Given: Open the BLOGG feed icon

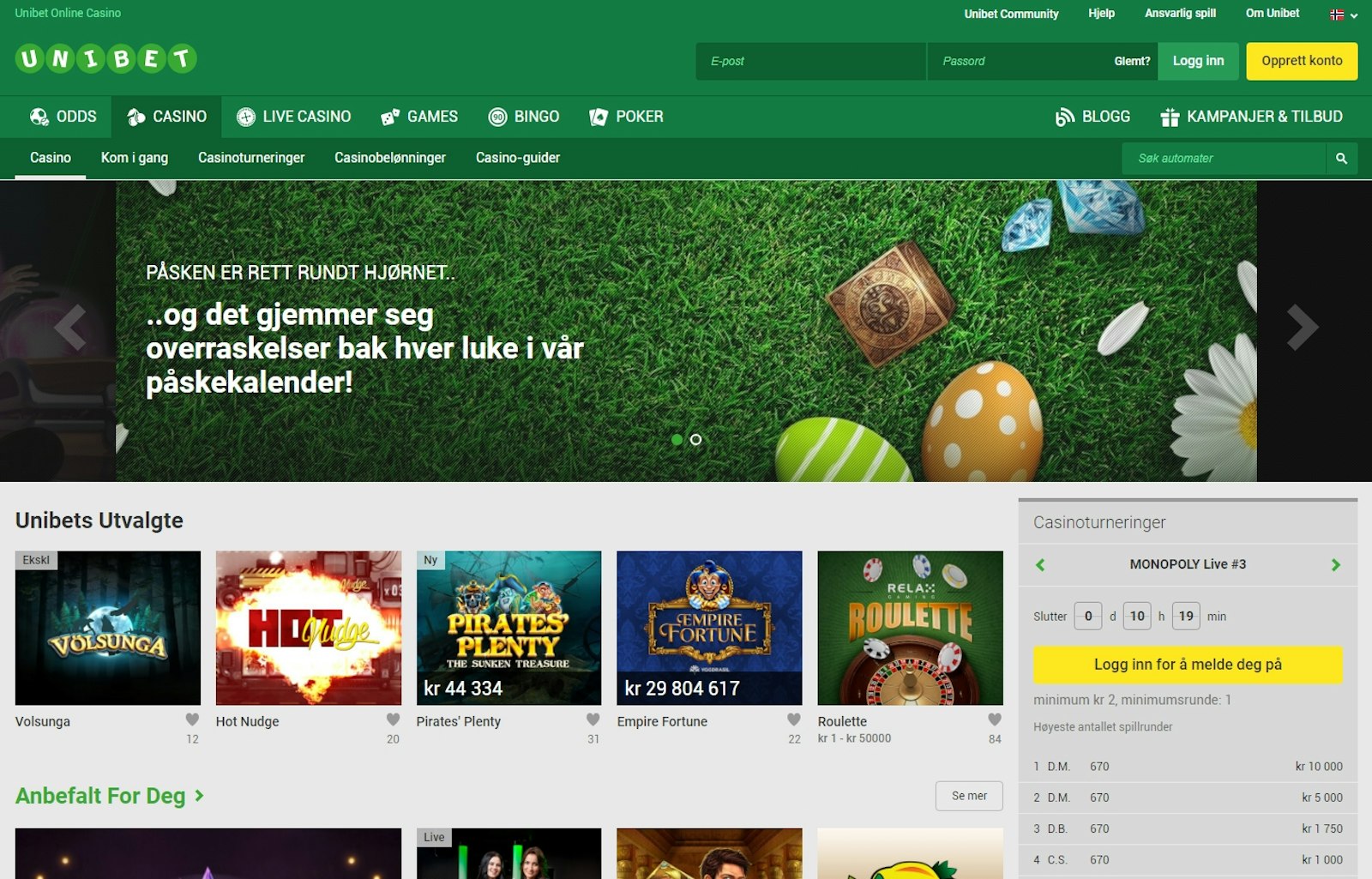Looking at the screenshot, I should click(x=1065, y=116).
